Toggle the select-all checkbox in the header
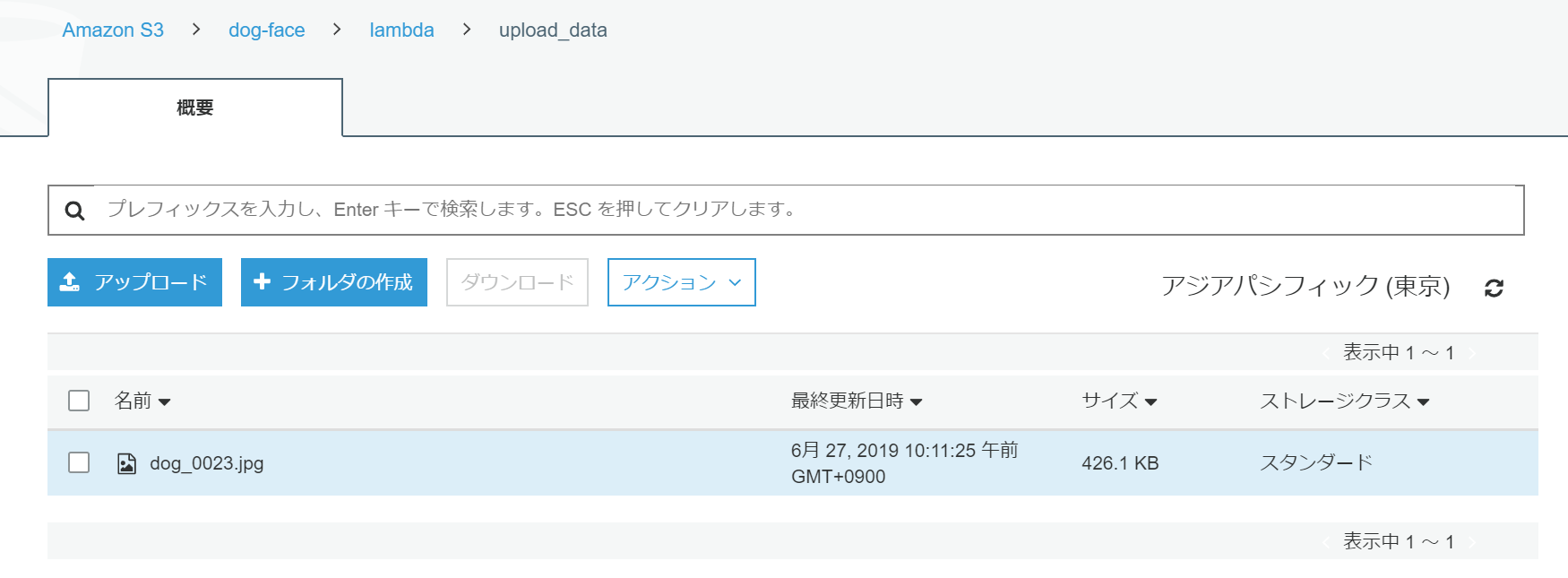Viewport: 1568px width, 578px height. pyautogui.click(x=79, y=401)
